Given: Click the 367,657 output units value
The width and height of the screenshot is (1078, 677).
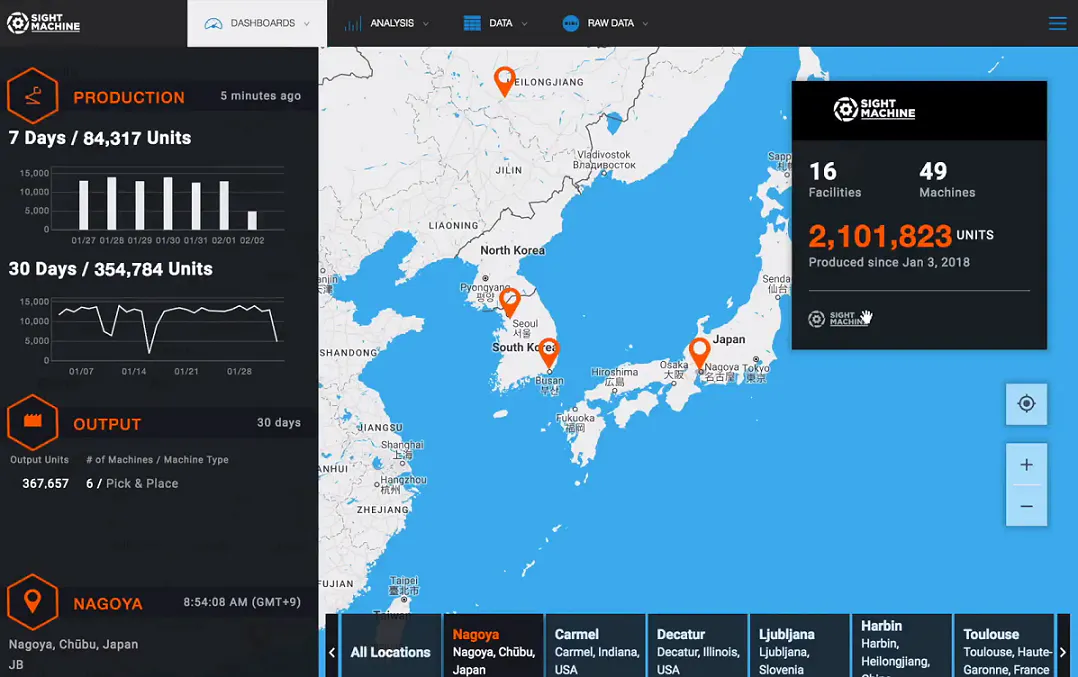Looking at the screenshot, I should click(x=45, y=483).
